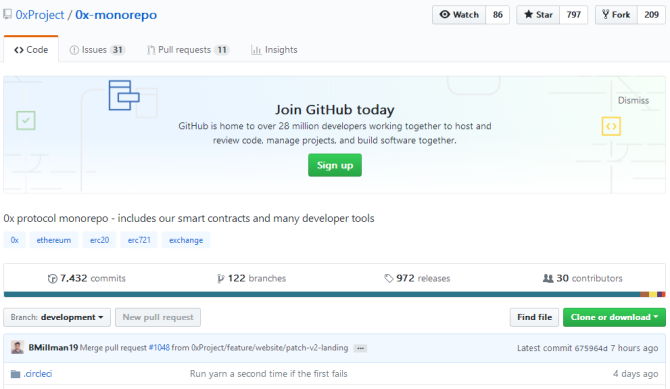This screenshot has height=389, width=670.
Task: Select the exchange topic tag
Action: pyautogui.click(x=186, y=240)
